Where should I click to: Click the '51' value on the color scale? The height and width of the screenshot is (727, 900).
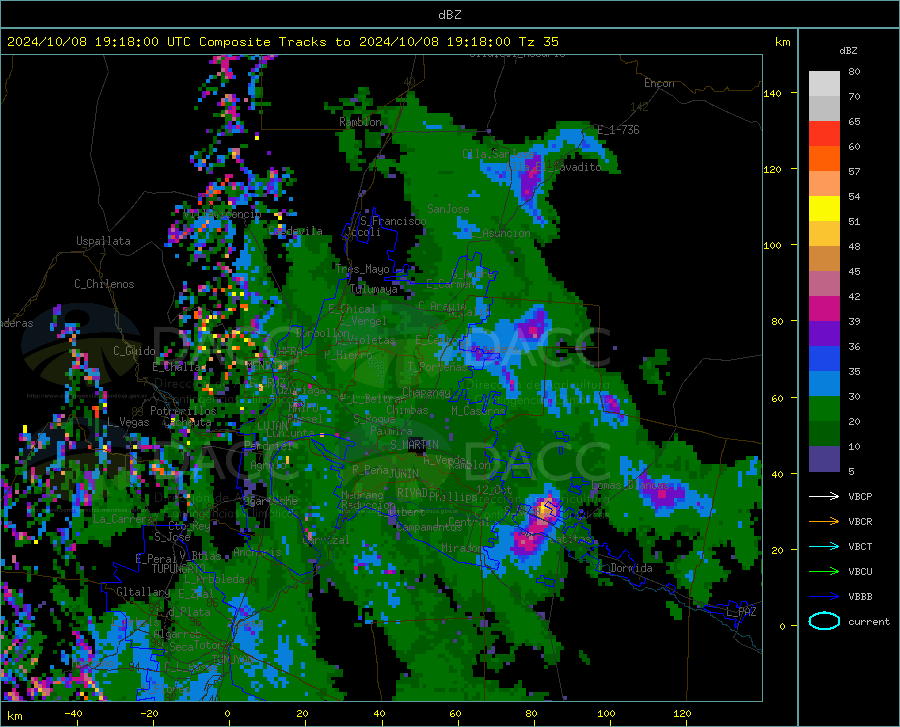[854, 221]
